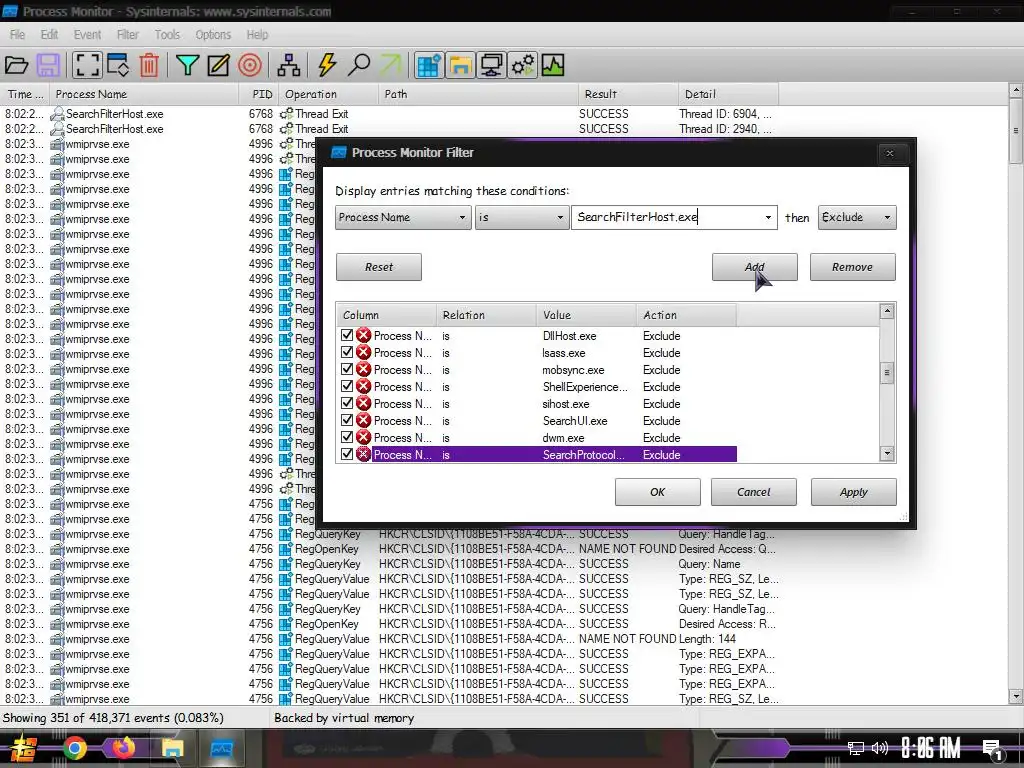The image size is (1024, 768).
Task: Open the Tools menu
Action: (167, 35)
